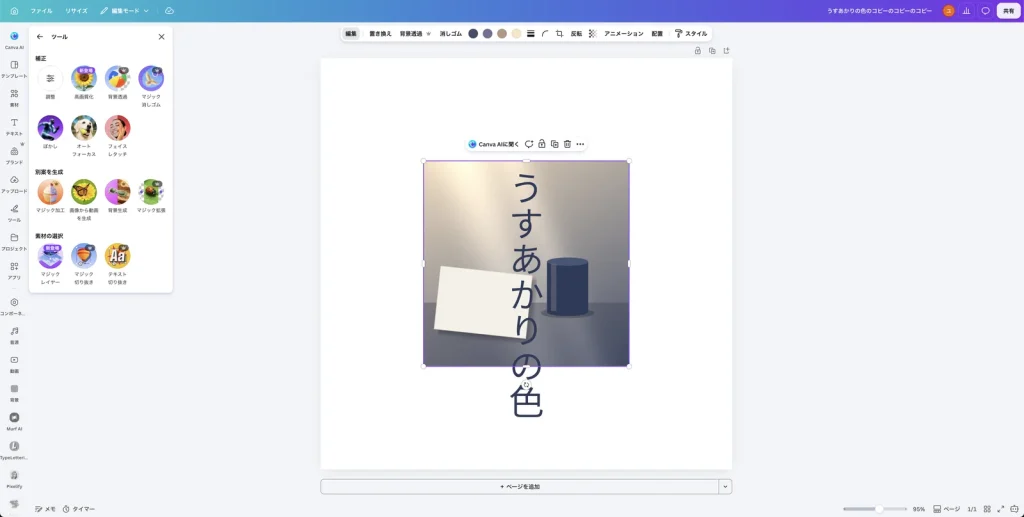Select the マジック加工 tool

[x=50, y=196]
